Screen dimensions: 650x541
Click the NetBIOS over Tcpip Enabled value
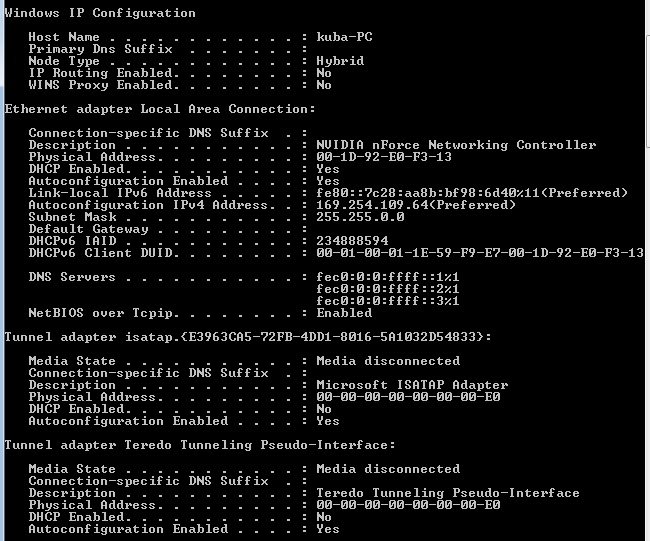click(x=344, y=313)
